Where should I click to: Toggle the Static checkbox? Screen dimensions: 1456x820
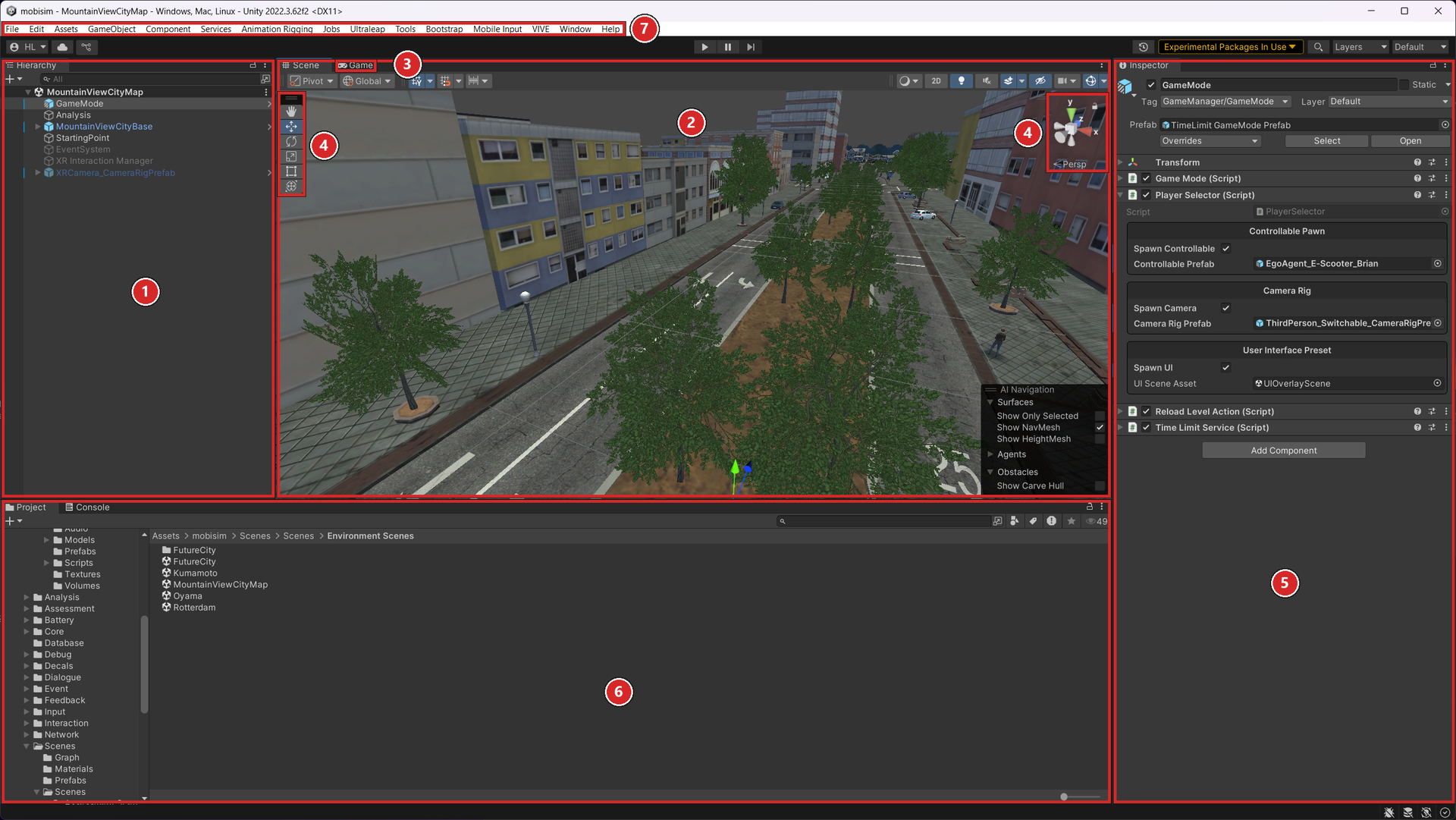click(1404, 85)
